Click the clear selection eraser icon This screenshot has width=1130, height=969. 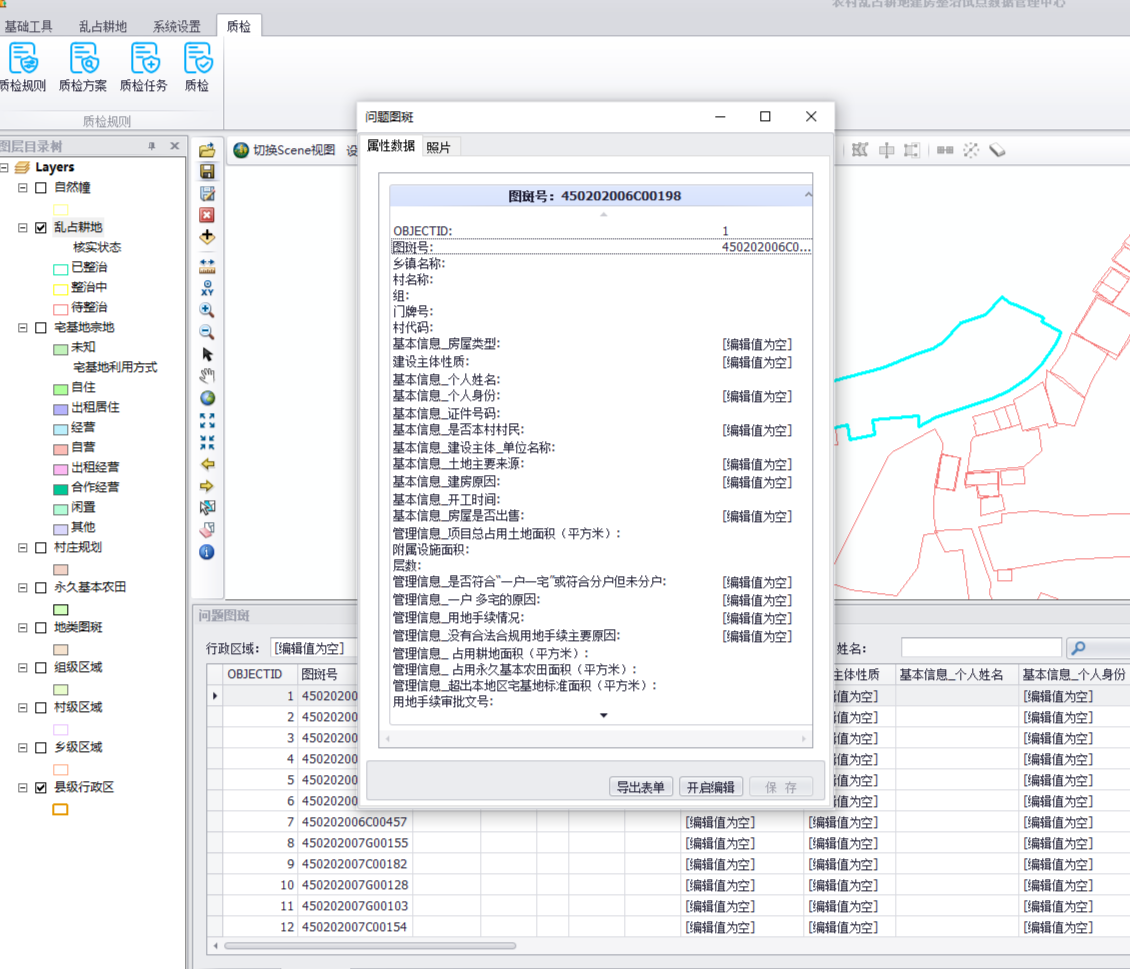pos(207,530)
